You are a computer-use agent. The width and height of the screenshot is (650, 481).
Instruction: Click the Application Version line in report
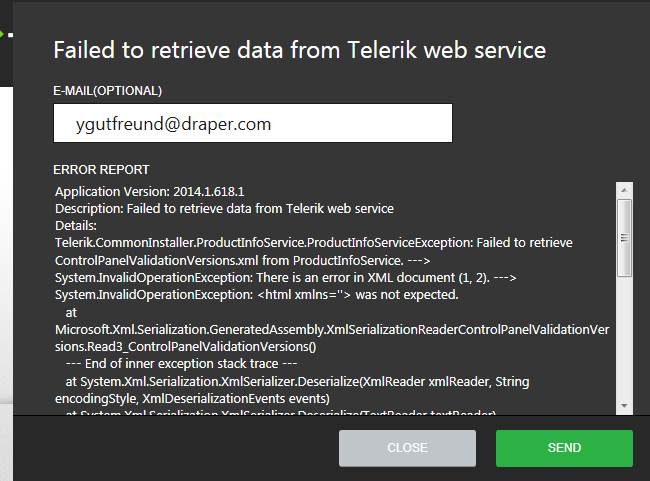click(150, 191)
